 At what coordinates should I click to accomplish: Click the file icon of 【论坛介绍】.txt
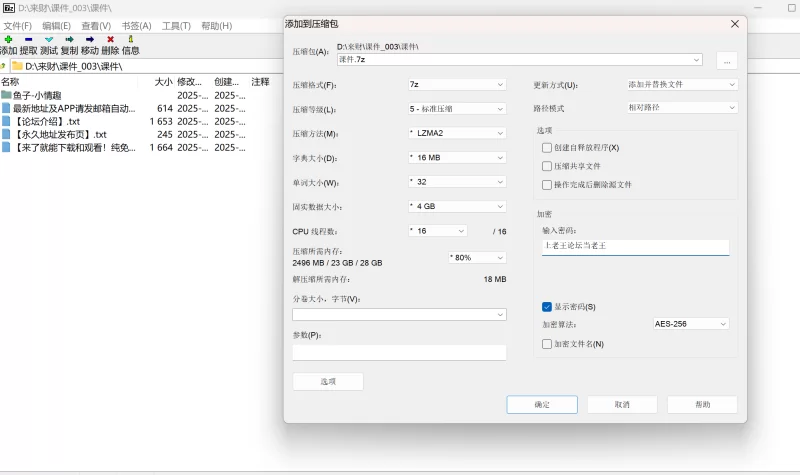pyautogui.click(x=6, y=121)
